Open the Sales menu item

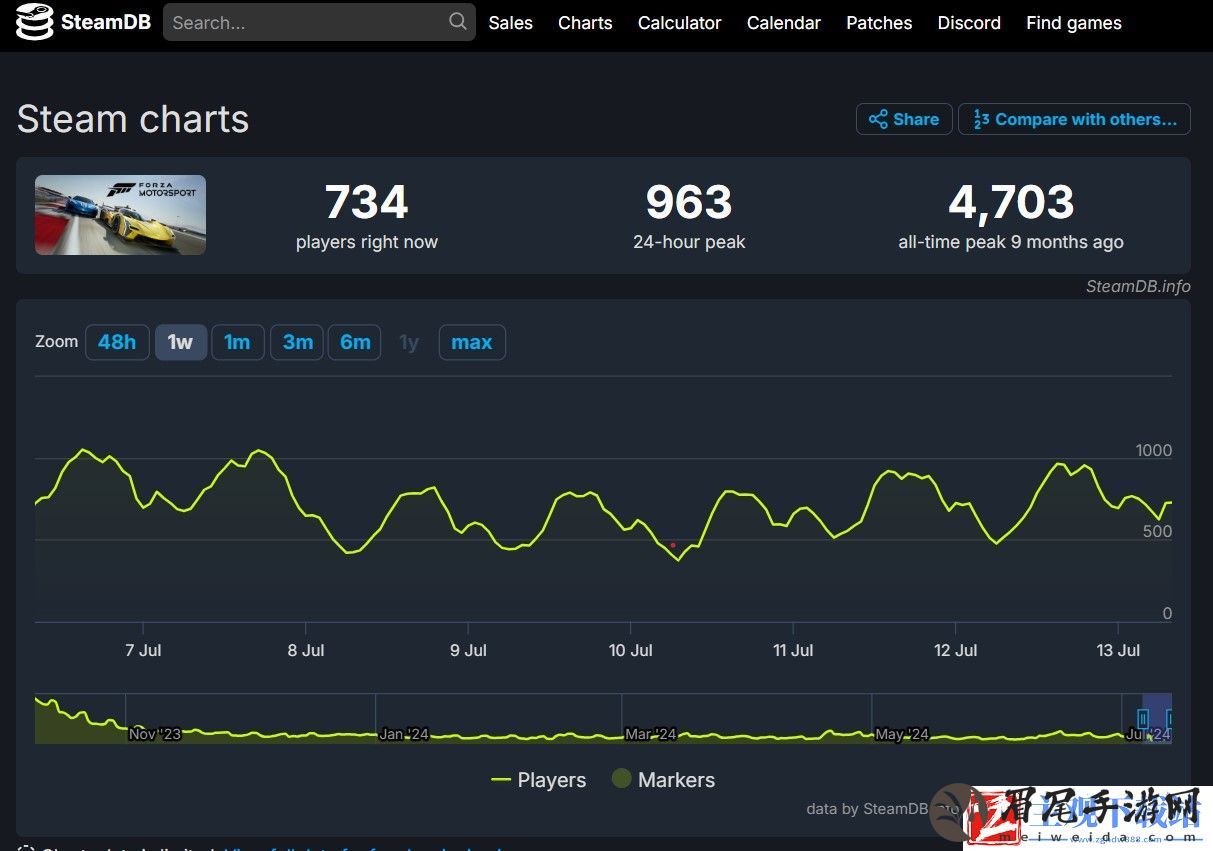[510, 22]
